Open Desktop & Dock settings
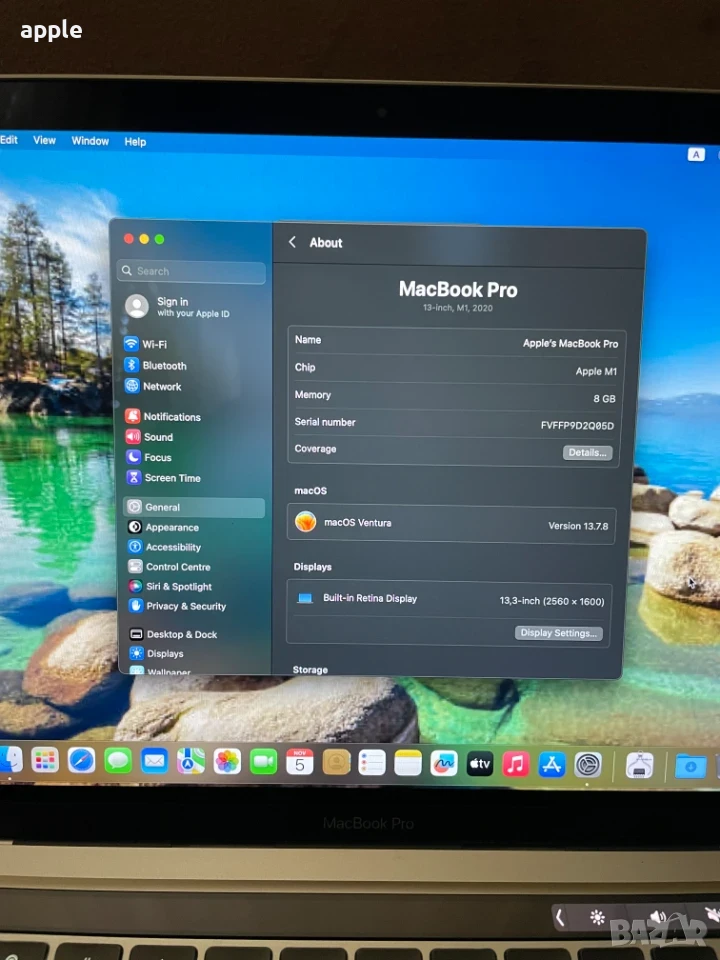 point(173,634)
